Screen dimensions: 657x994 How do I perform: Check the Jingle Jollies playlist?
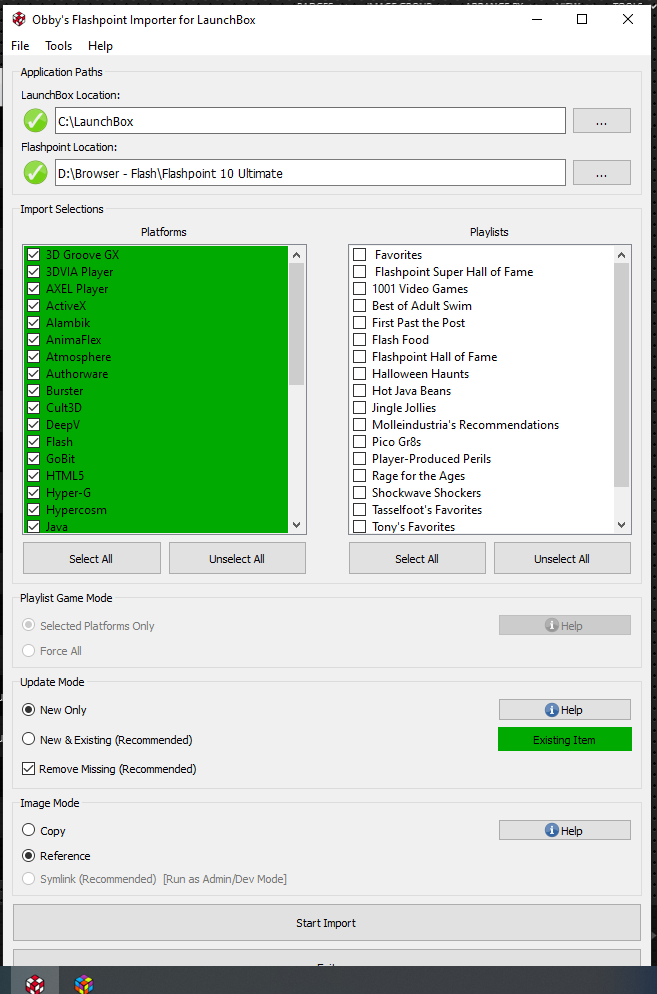click(360, 408)
